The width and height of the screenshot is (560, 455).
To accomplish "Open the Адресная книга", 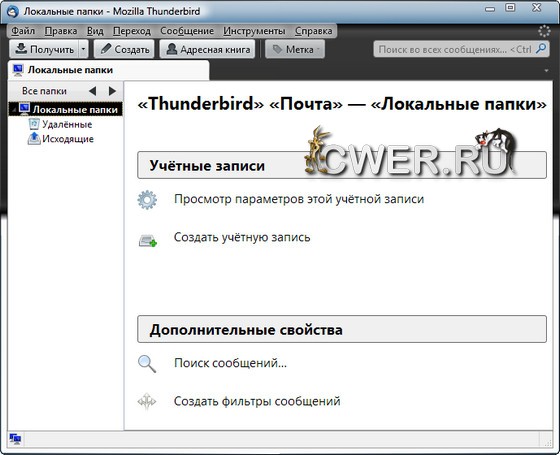I will coord(208,49).
